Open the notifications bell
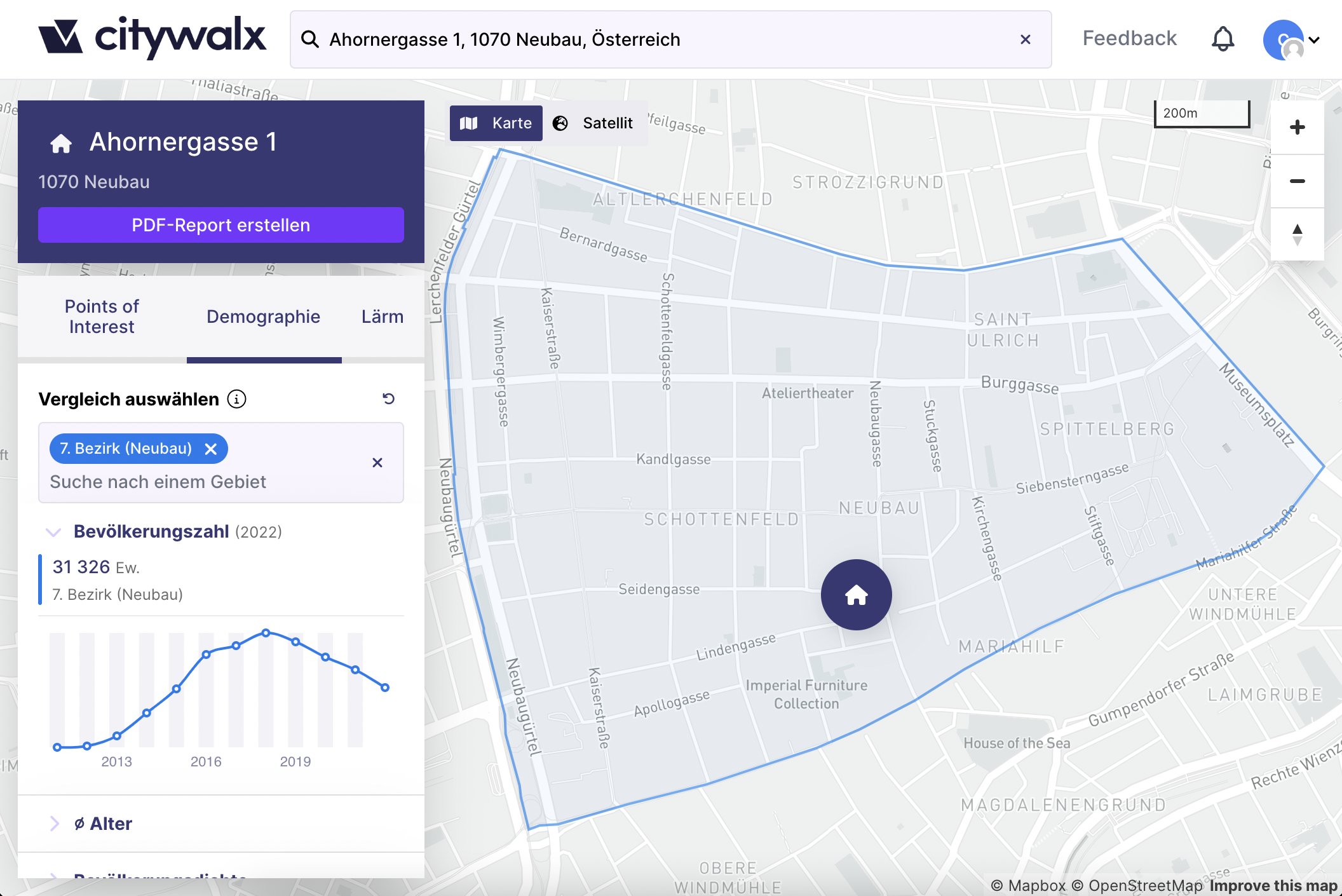Viewport: 1342px width, 896px height. [1223, 39]
